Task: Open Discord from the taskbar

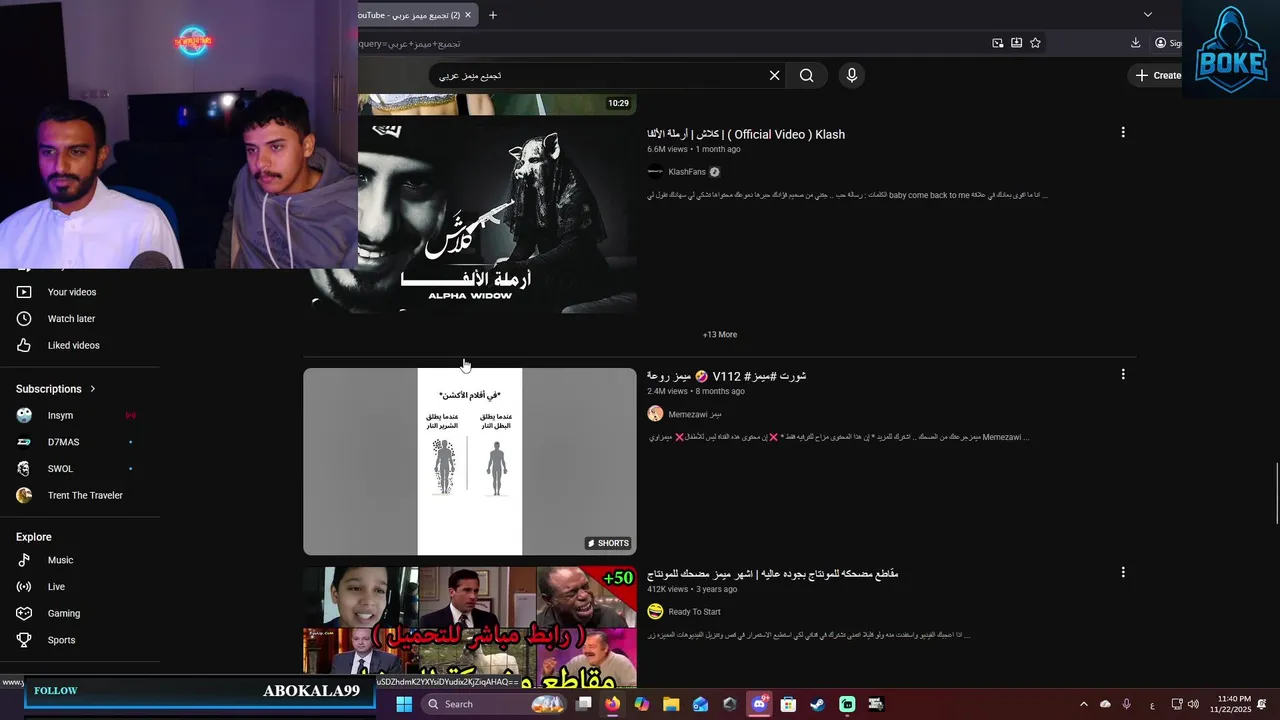Action: pyautogui.click(x=759, y=704)
